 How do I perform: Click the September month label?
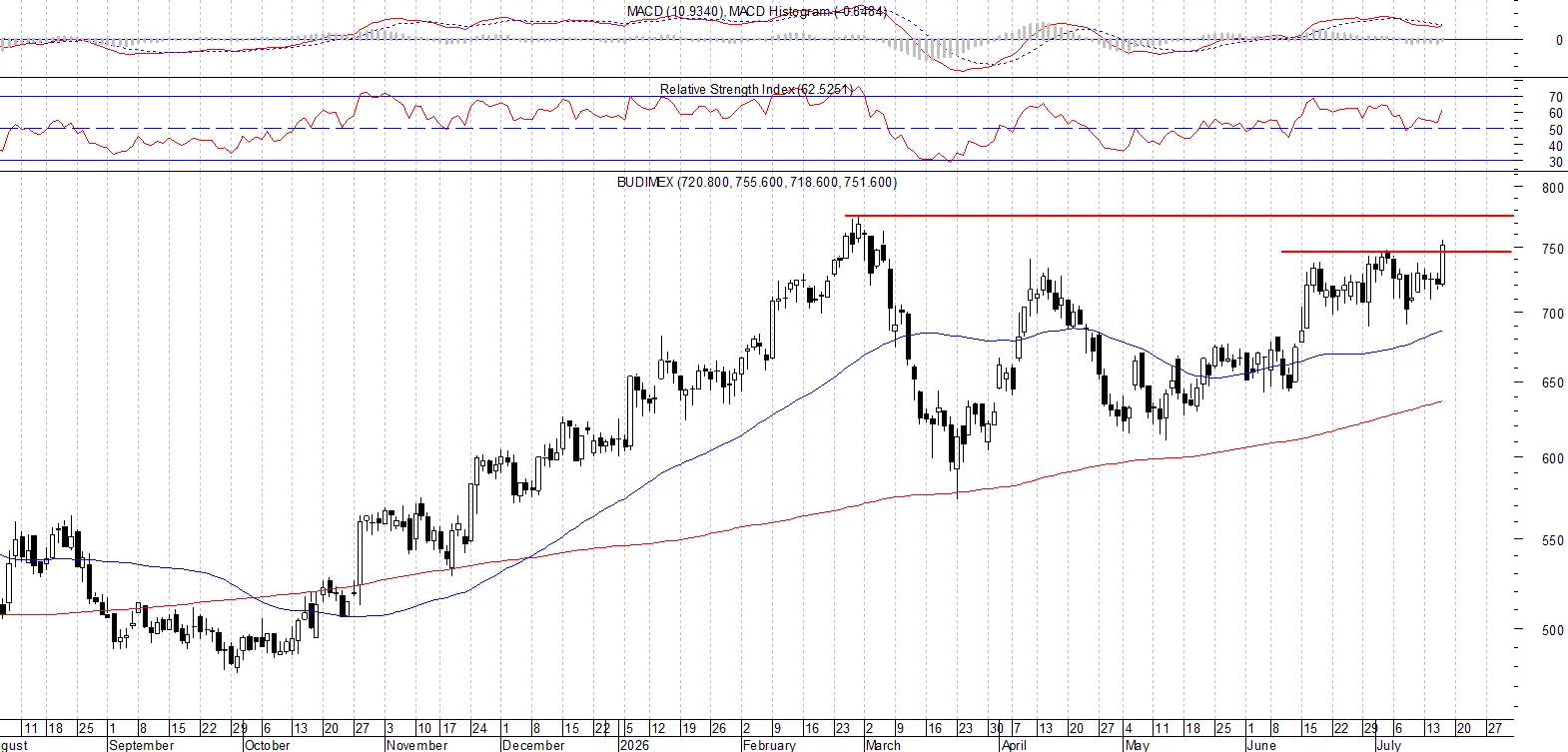coord(142,745)
